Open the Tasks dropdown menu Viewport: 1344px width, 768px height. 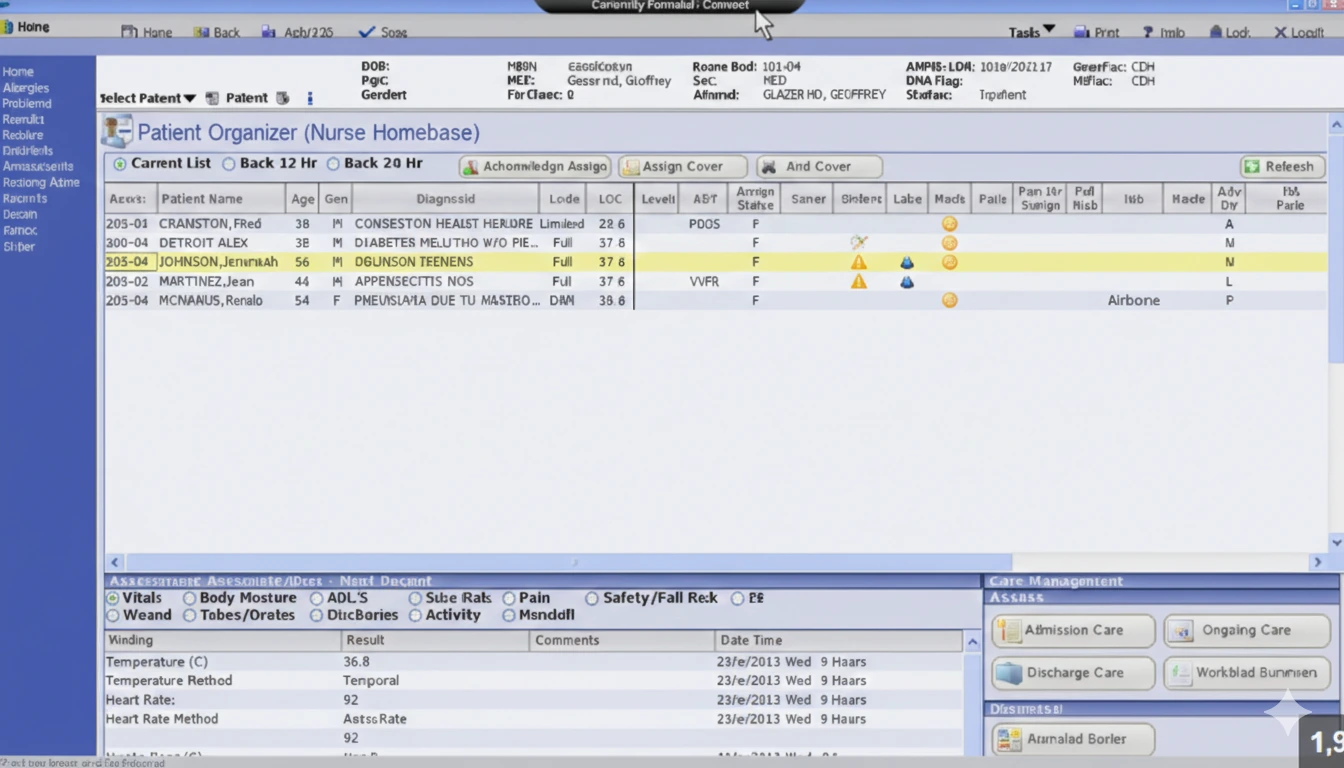point(1028,32)
